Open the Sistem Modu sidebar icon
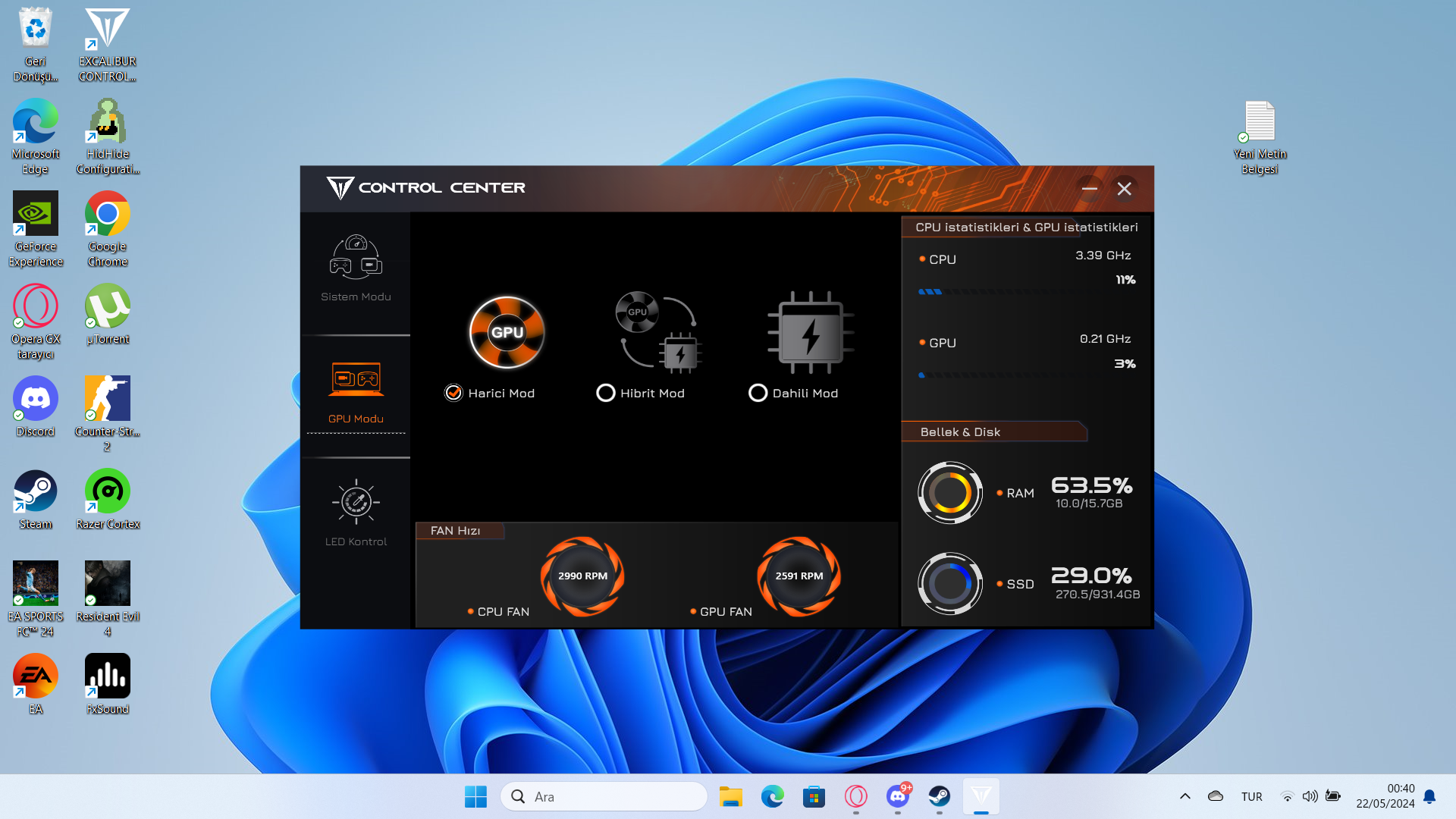The width and height of the screenshot is (1456, 819). click(x=356, y=258)
